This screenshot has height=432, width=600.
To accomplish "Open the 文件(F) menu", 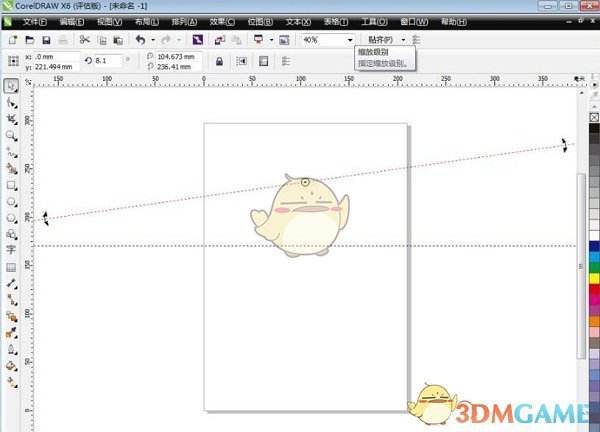I will click(x=34, y=22).
